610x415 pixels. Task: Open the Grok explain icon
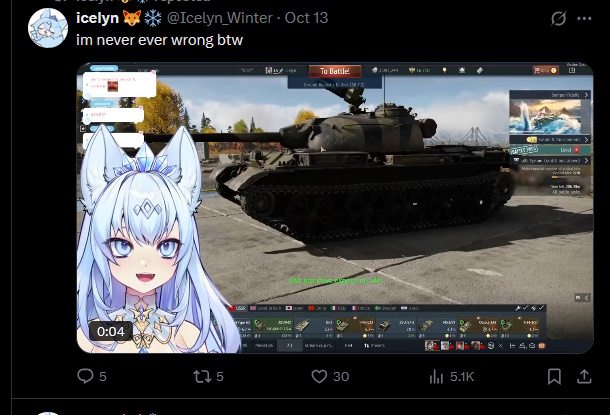click(x=558, y=18)
